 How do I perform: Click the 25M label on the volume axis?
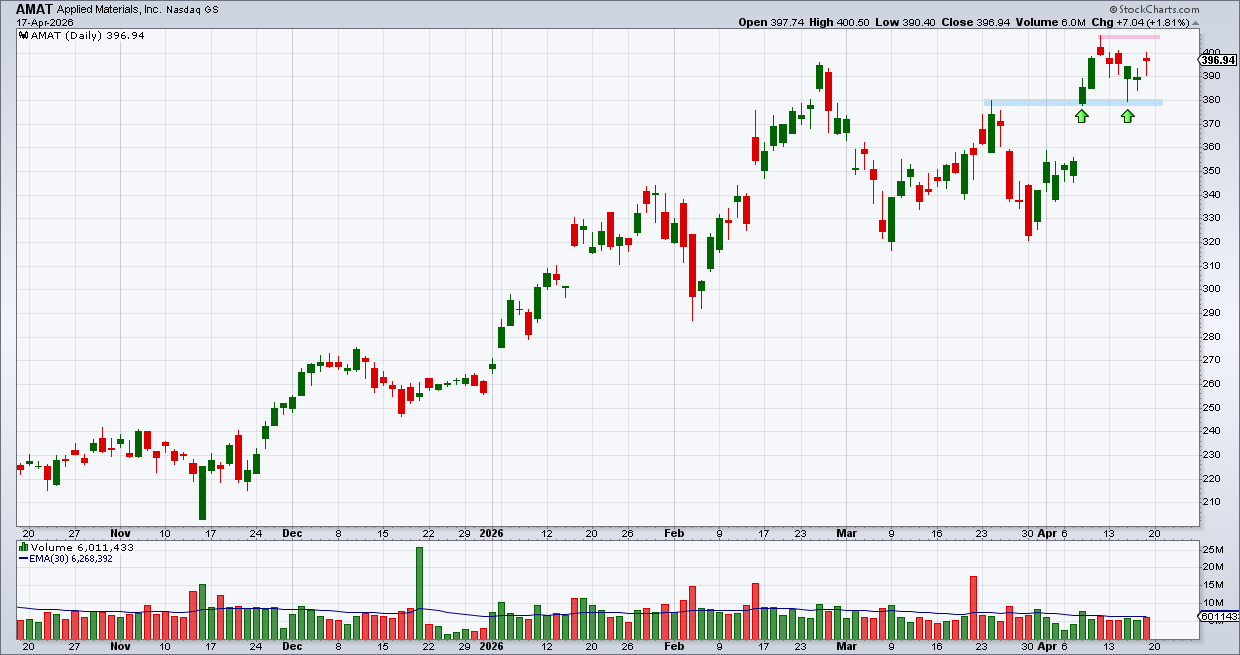click(1211, 549)
